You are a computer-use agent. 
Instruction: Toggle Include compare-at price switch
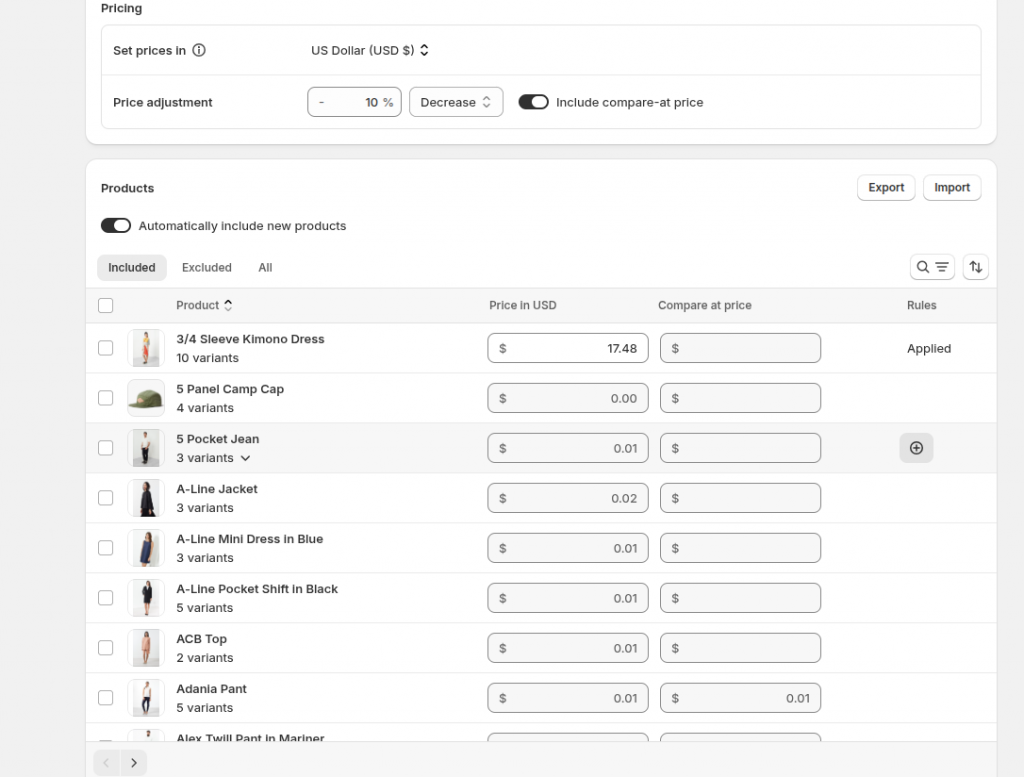tap(534, 102)
